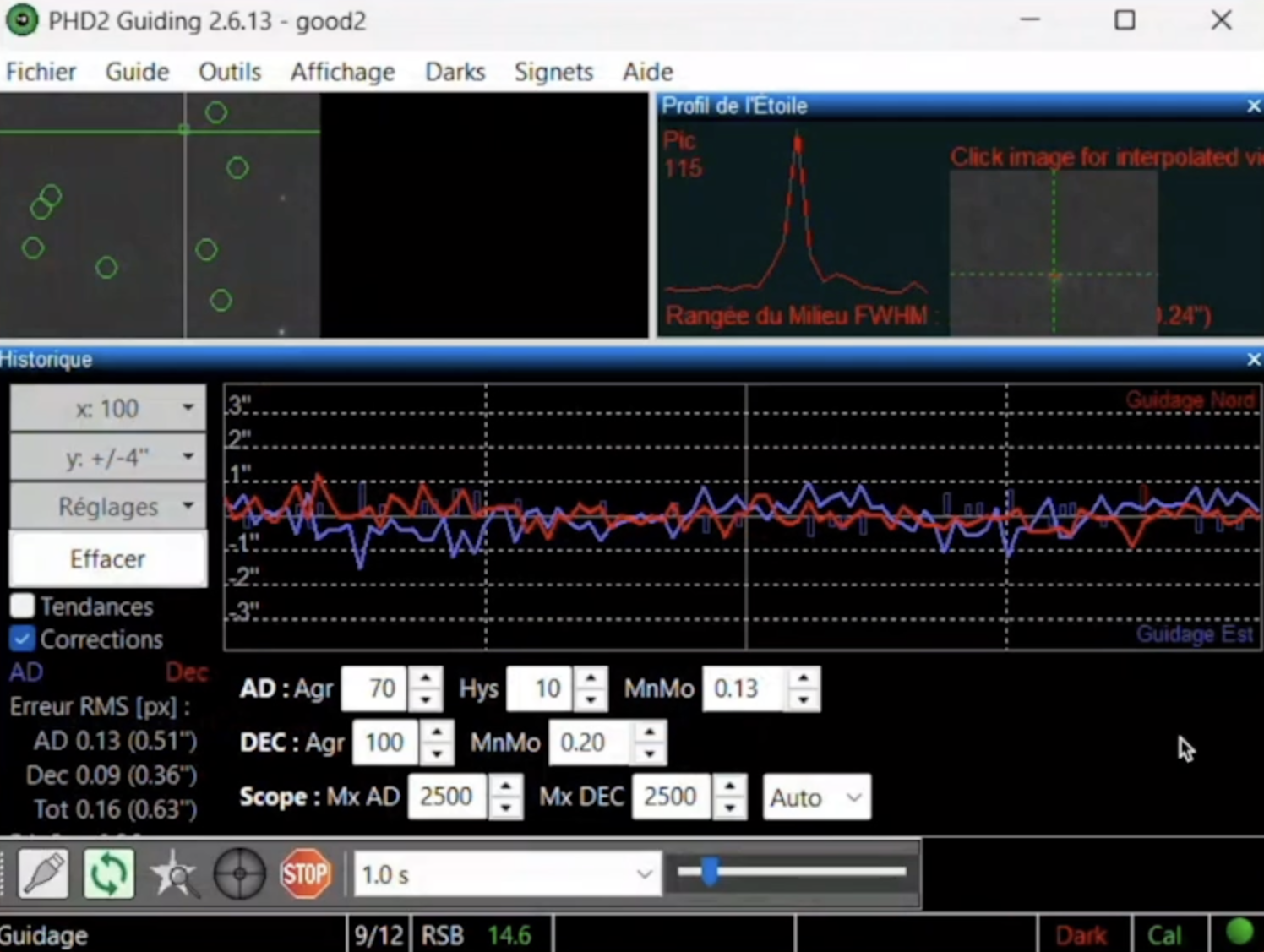The image size is (1264, 952).
Task: Click the crosshair guide start icon
Action: pyautogui.click(x=239, y=874)
